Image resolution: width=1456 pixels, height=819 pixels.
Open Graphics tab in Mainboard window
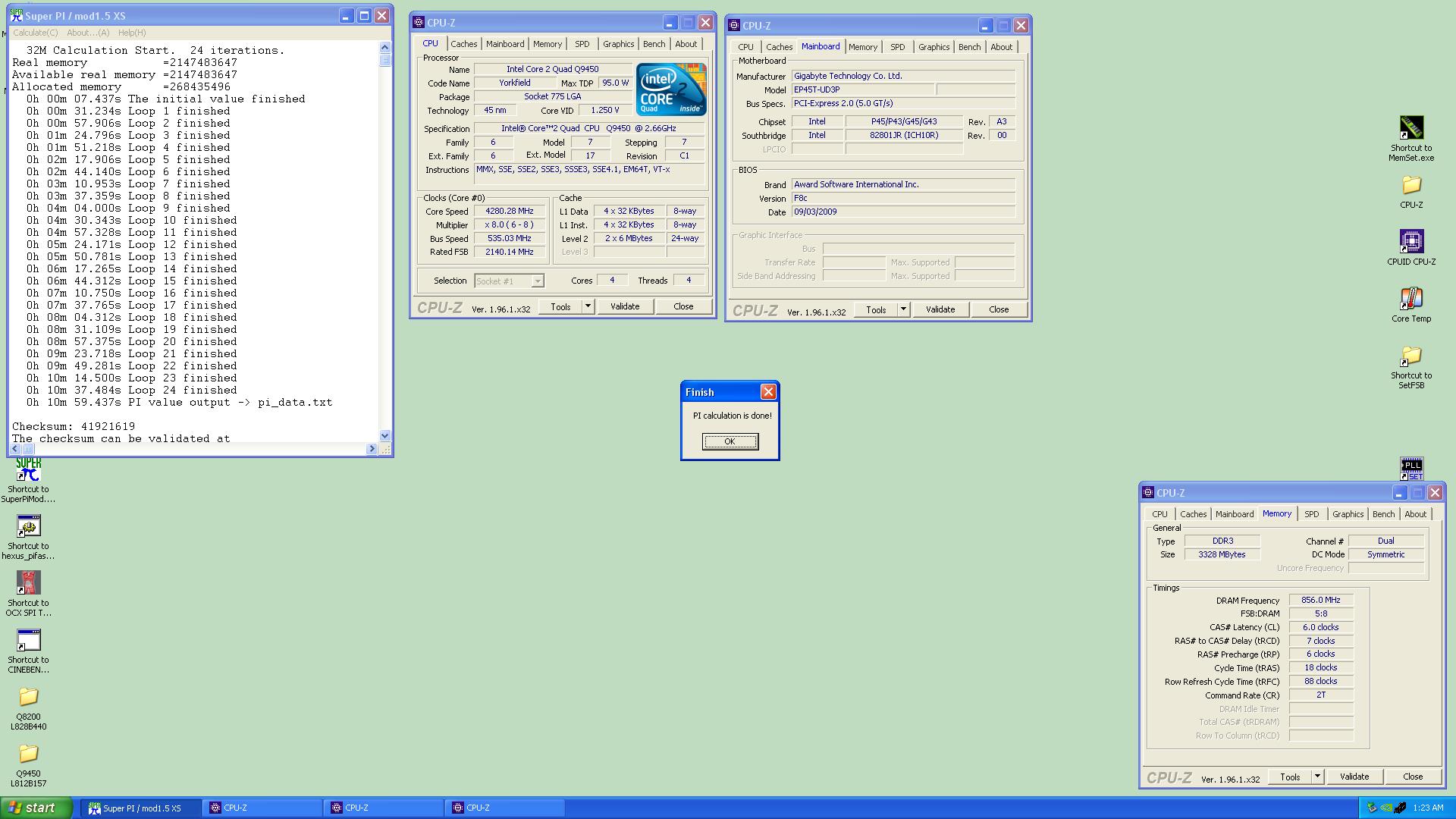coord(934,47)
